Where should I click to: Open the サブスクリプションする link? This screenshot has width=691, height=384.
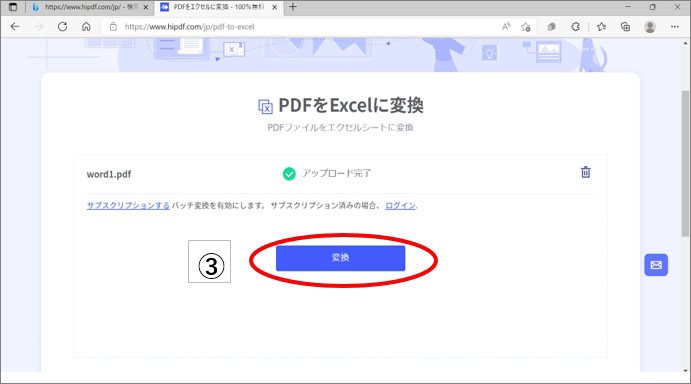click(x=128, y=205)
